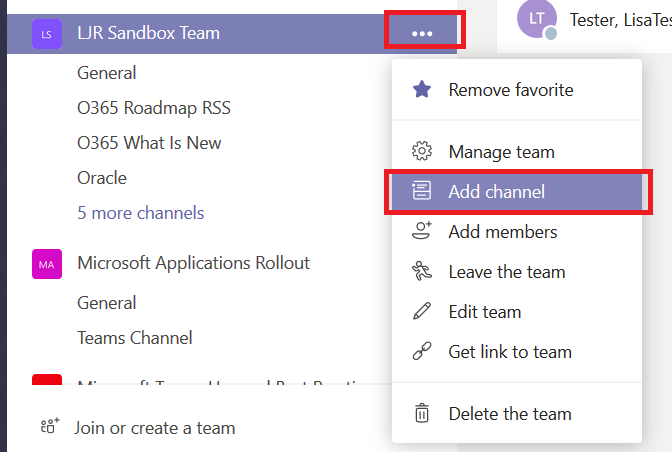Click the LT profile avatar of Tester, Lisa

pyautogui.click(x=537, y=19)
